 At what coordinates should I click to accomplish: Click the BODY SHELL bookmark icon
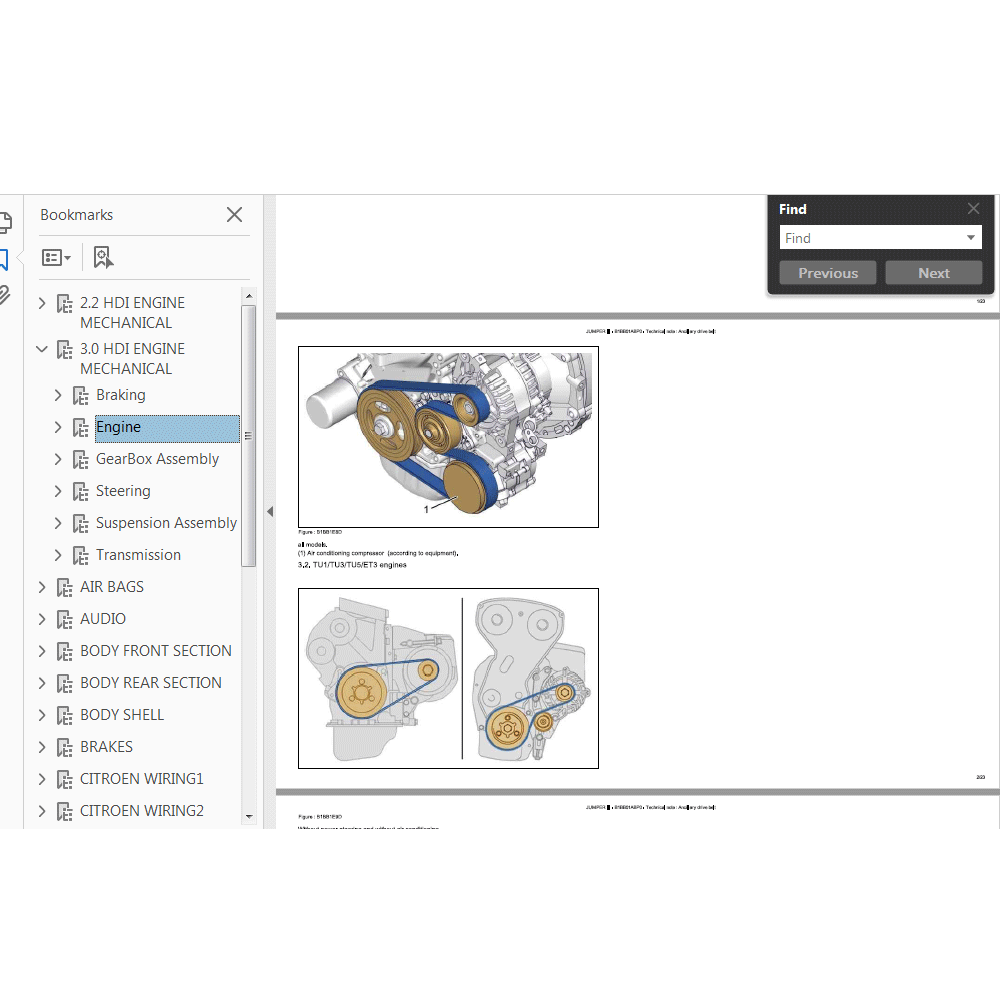[64, 716]
